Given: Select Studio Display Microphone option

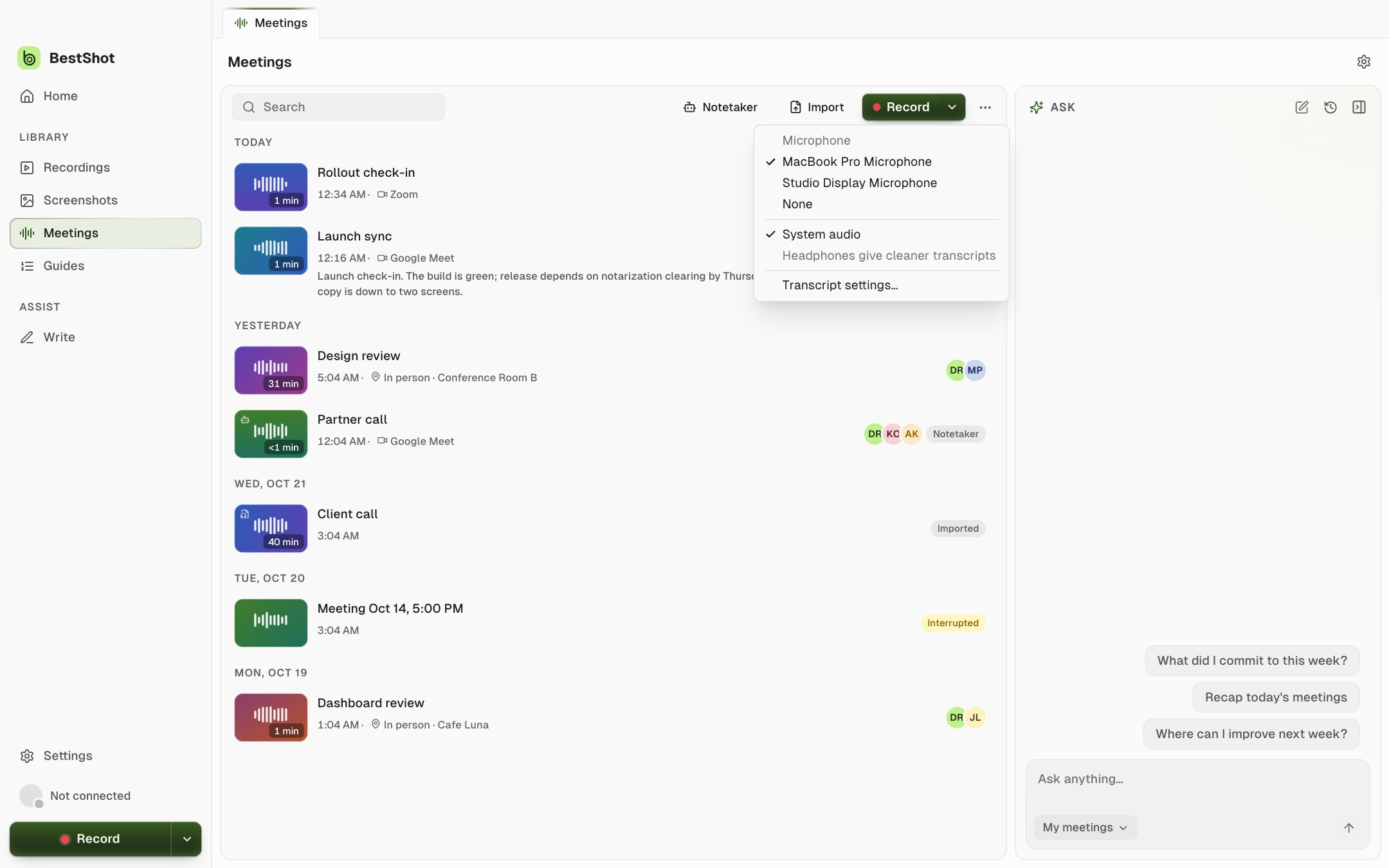Looking at the screenshot, I should pos(881,183).
